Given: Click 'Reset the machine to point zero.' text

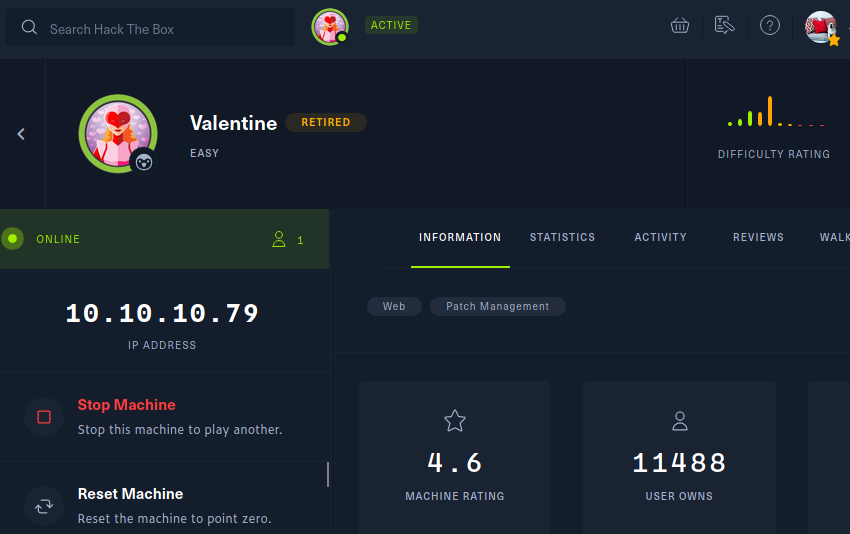Looking at the screenshot, I should [x=175, y=518].
